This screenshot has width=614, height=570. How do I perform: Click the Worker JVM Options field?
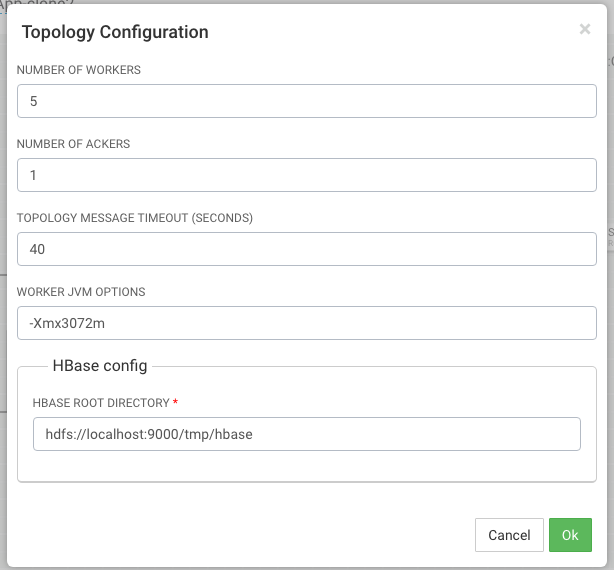point(307,323)
